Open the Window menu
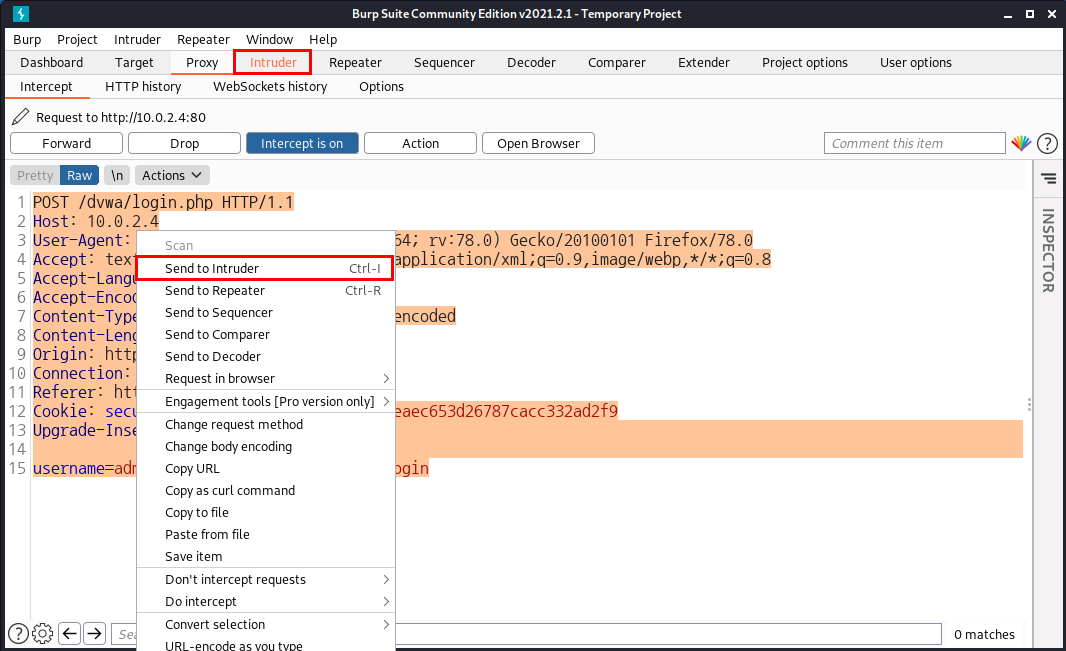This screenshot has height=651, width=1066. 269,39
